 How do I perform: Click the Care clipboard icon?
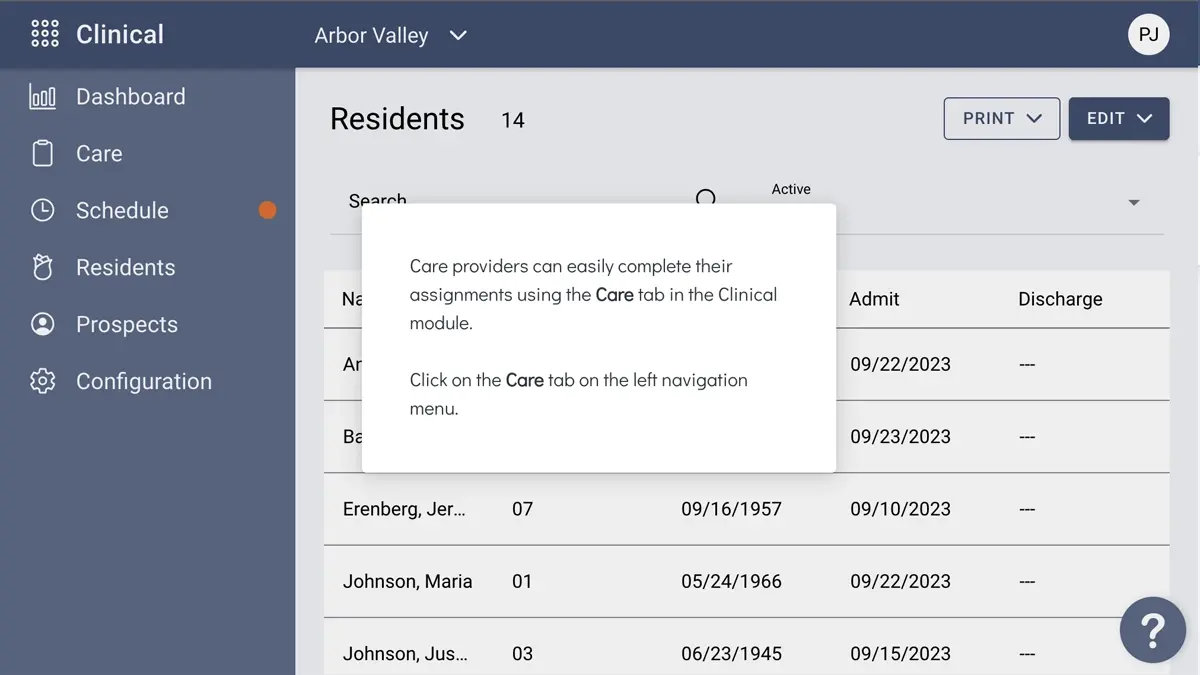tap(43, 154)
